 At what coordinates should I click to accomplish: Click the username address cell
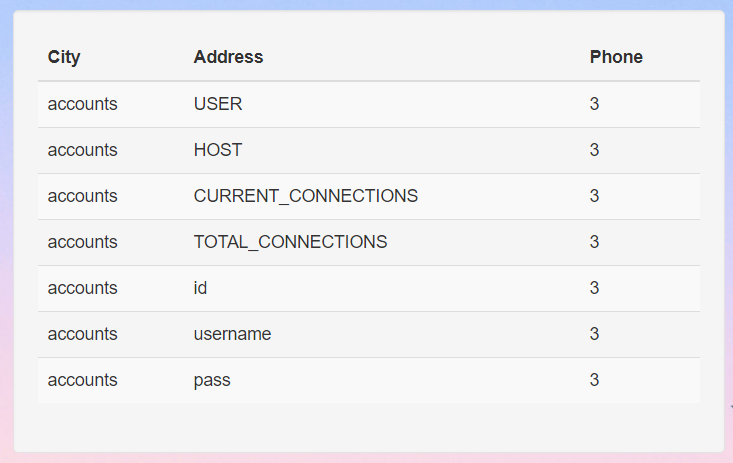(x=232, y=334)
